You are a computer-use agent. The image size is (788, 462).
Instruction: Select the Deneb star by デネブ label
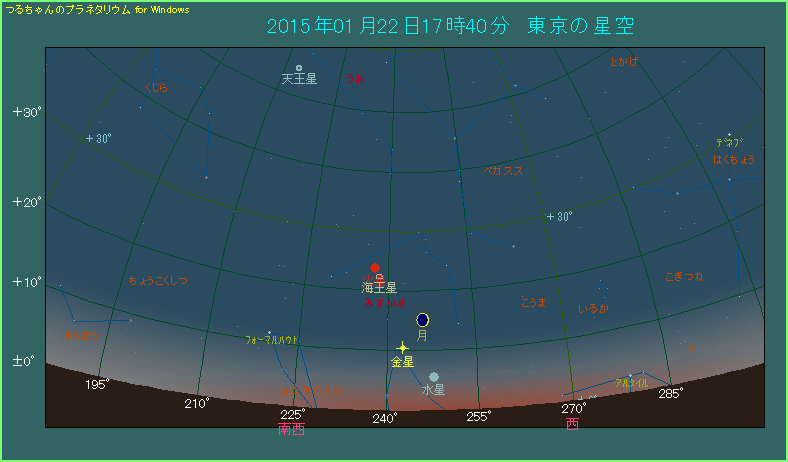click(x=729, y=135)
